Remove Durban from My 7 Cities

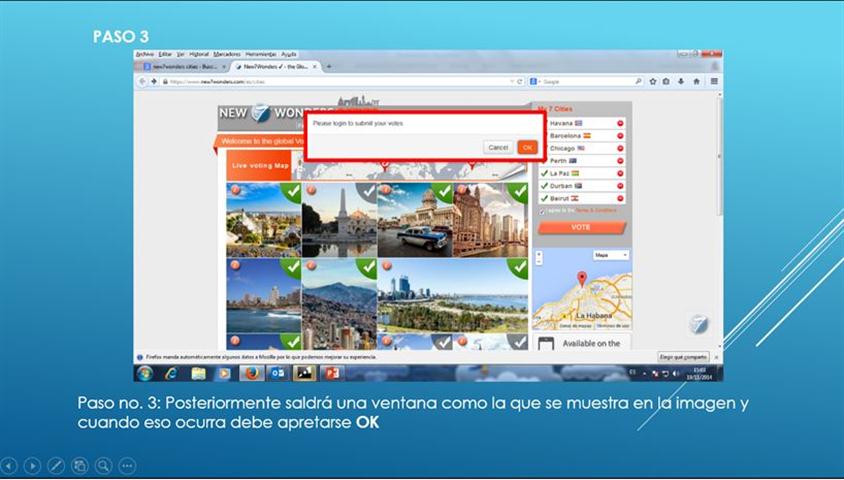[x=620, y=186]
